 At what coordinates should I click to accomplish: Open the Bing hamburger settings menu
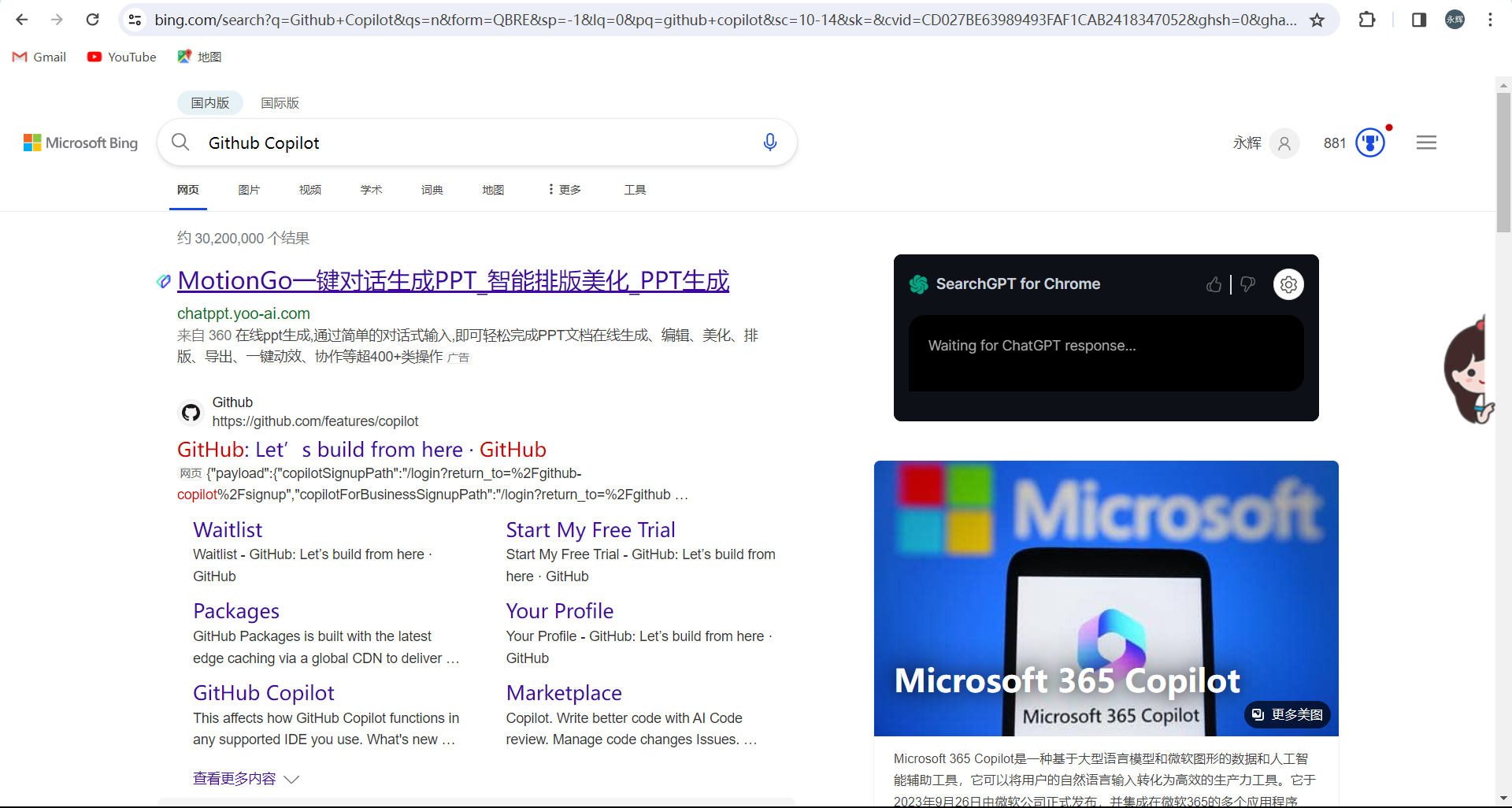(1426, 143)
